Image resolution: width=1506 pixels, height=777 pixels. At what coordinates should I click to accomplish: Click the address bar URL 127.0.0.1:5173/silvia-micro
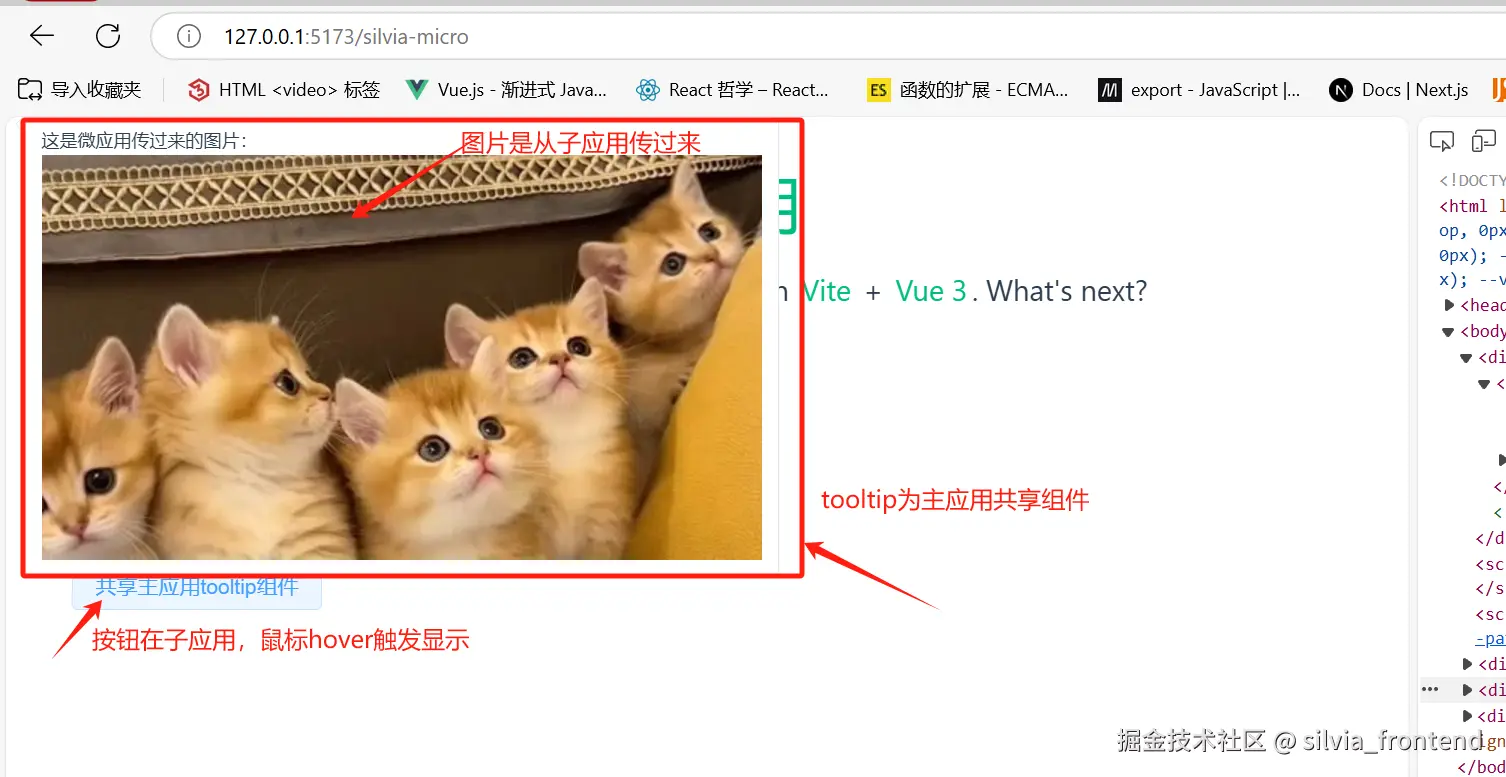[346, 37]
